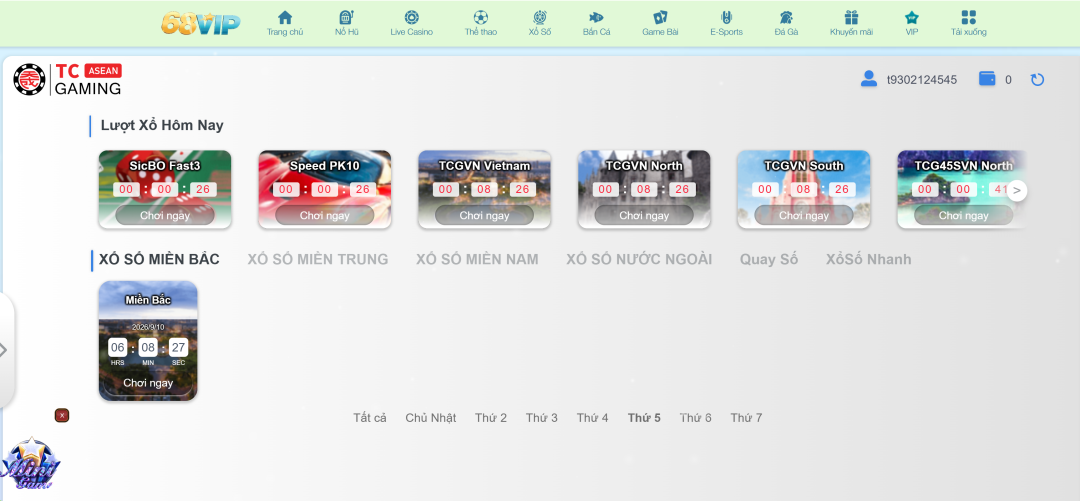Play TCGVN South via Chơi ngay
The width and height of the screenshot is (1080, 501).
pos(804,215)
